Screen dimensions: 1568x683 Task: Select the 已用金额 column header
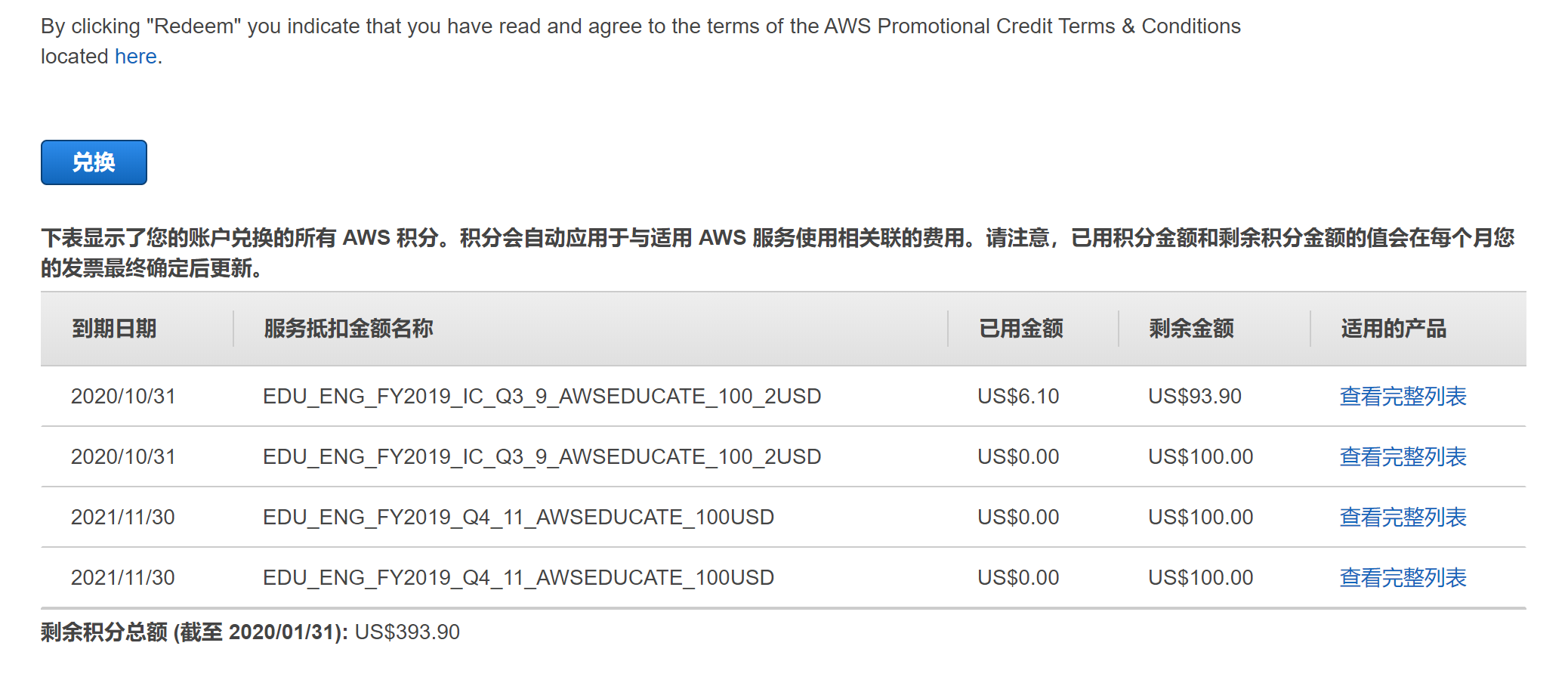point(1020,329)
